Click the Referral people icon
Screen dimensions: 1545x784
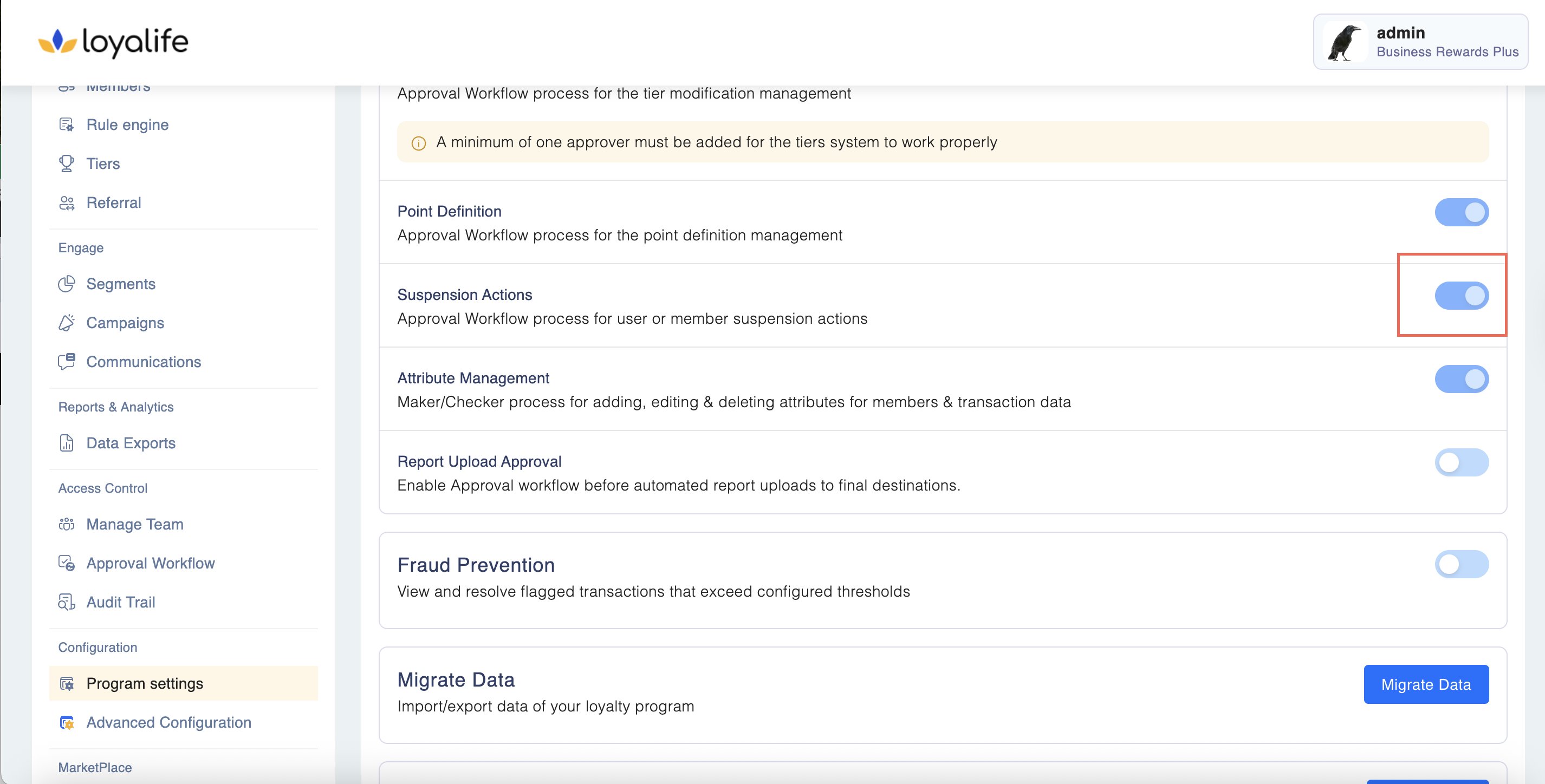coord(66,202)
